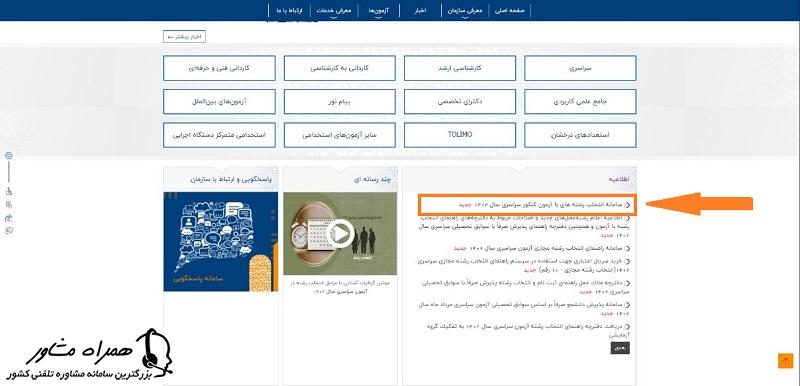Image resolution: width=800 pixels, height=386 pixels.
Task: Expand the آزمون‌ها dropdown menu
Action: point(379,11)
